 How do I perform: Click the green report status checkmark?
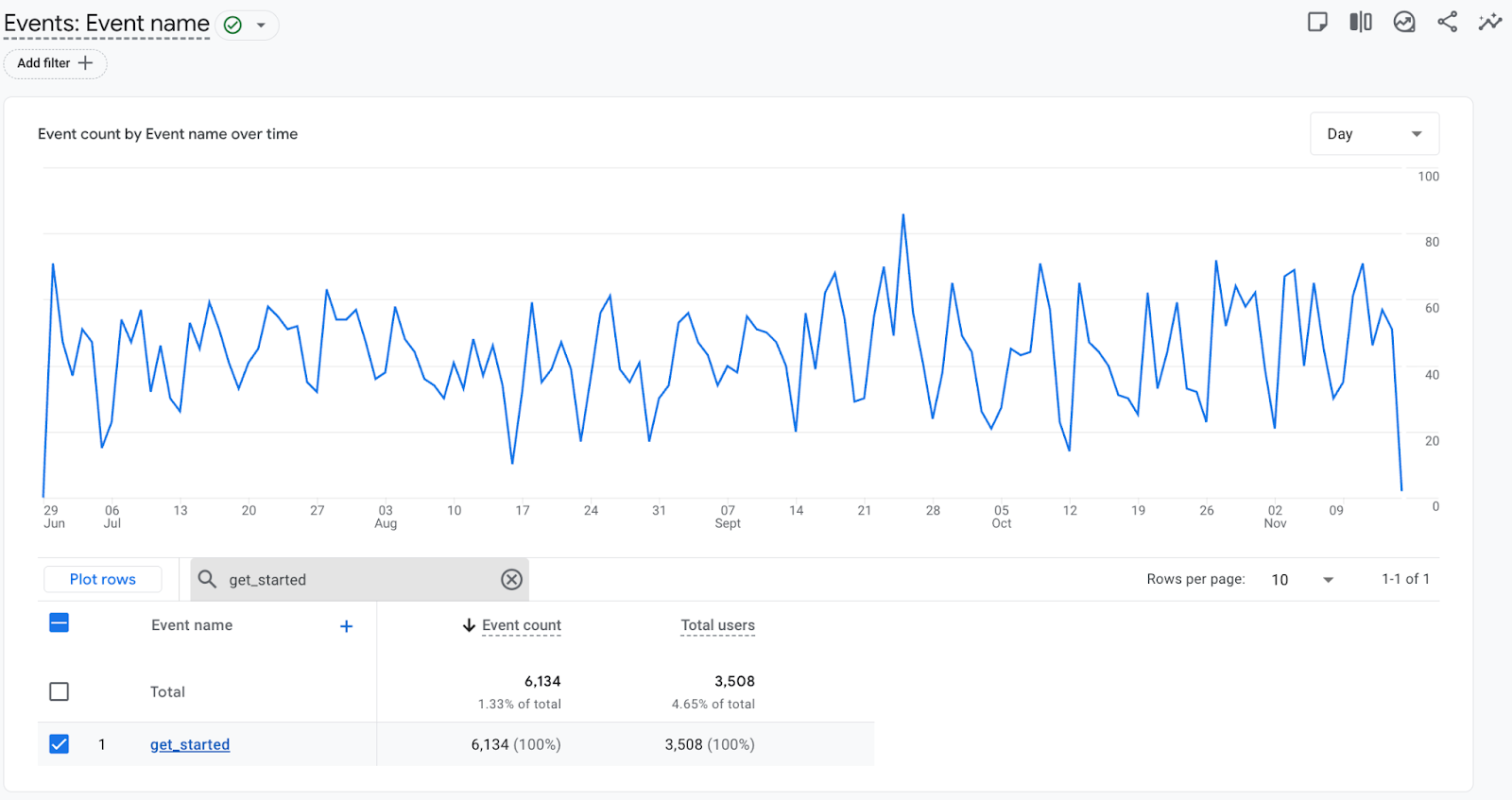click(232, 26)
